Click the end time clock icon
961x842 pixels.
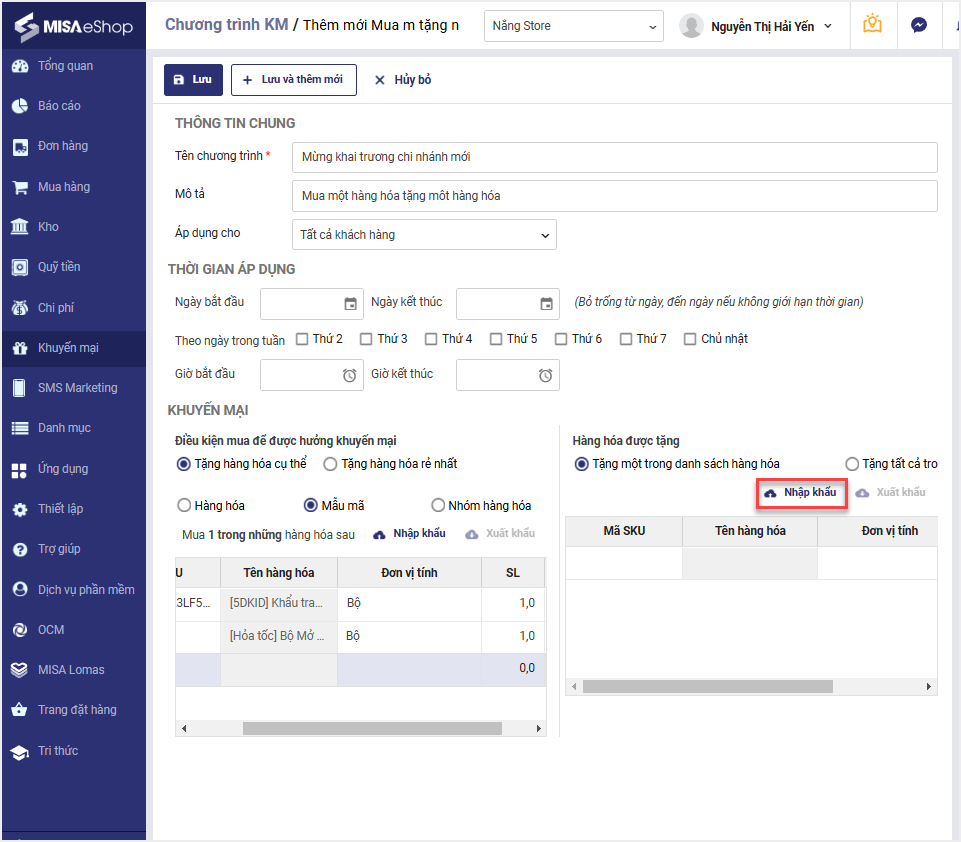(546, 375)
